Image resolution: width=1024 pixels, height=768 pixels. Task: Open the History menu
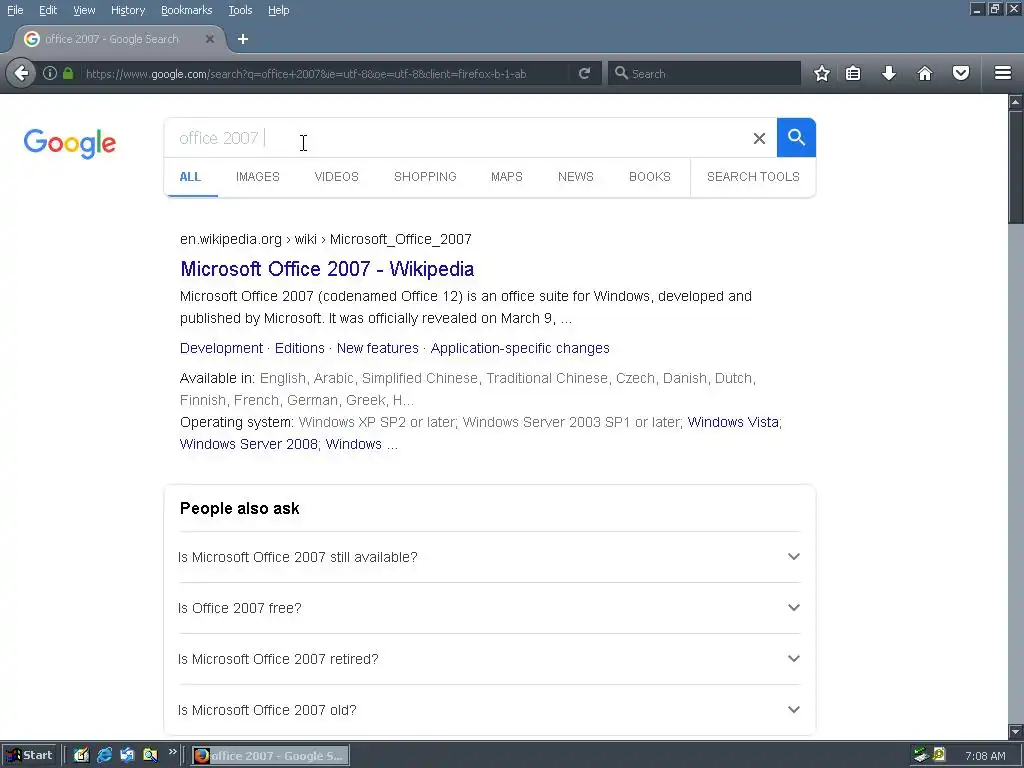pos(127,10)
